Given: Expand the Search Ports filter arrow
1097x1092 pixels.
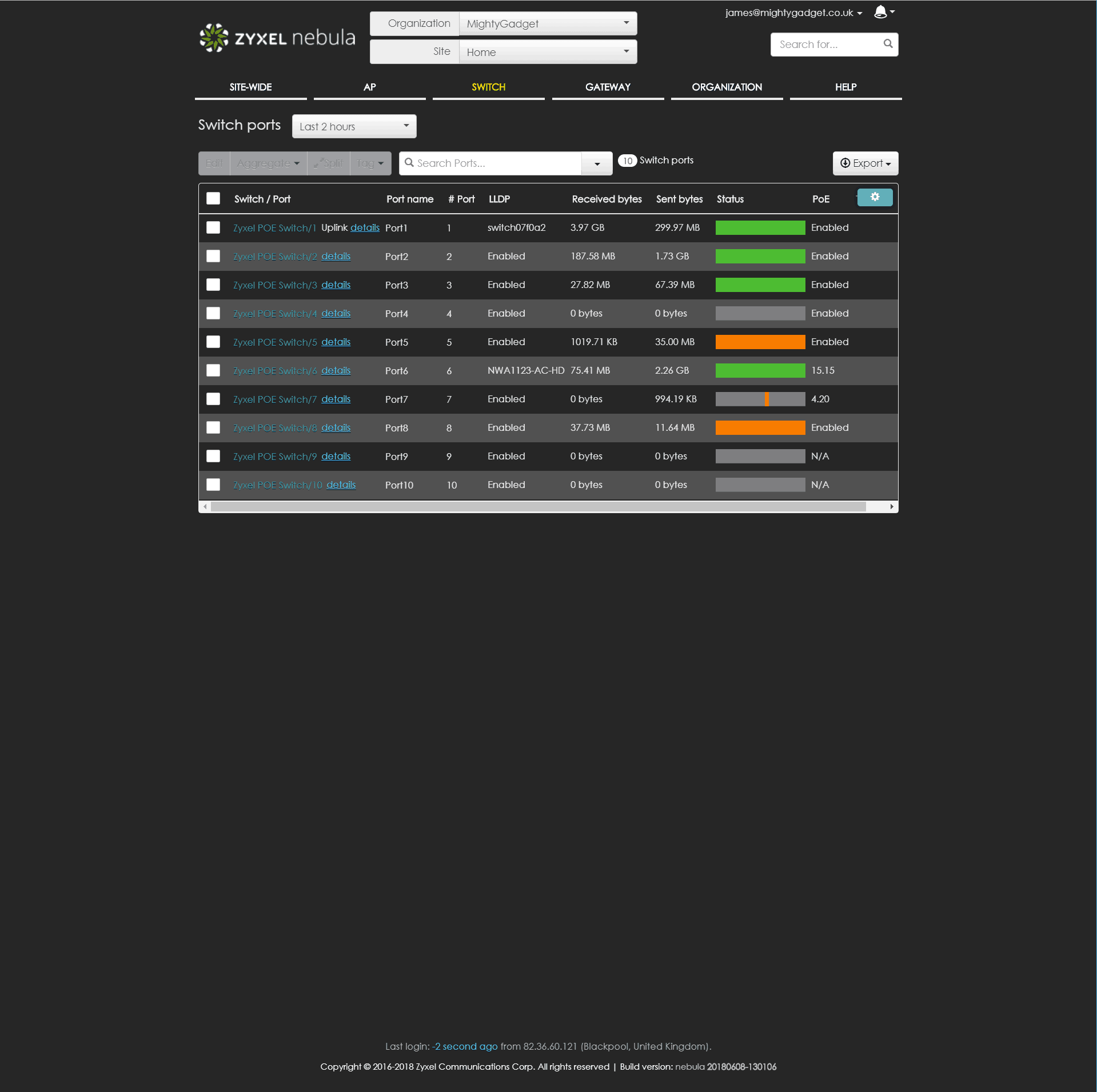Looking at the screenshot, I should (597, 164).
